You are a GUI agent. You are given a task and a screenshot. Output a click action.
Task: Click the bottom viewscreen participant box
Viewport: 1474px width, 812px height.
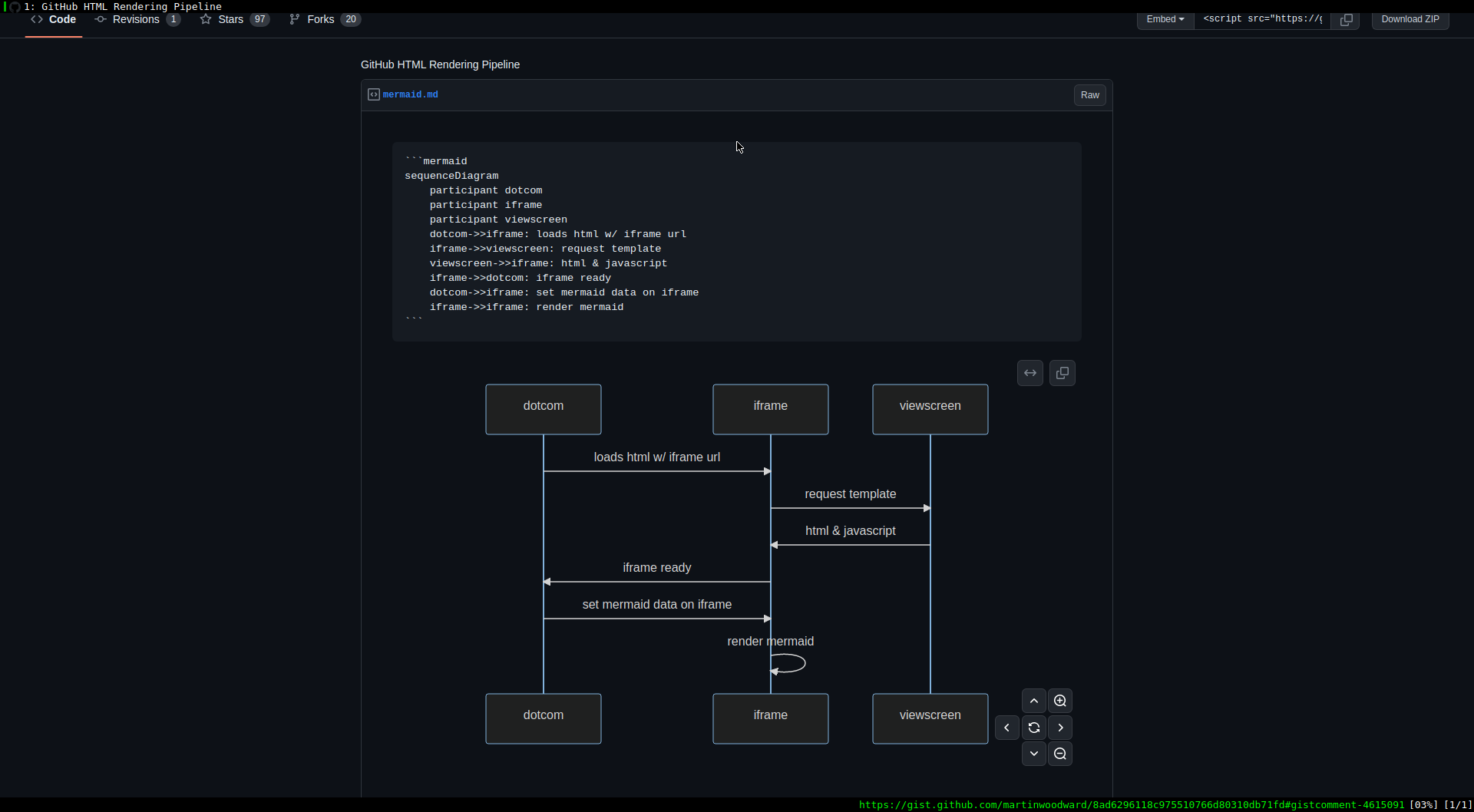pos(930,718)
